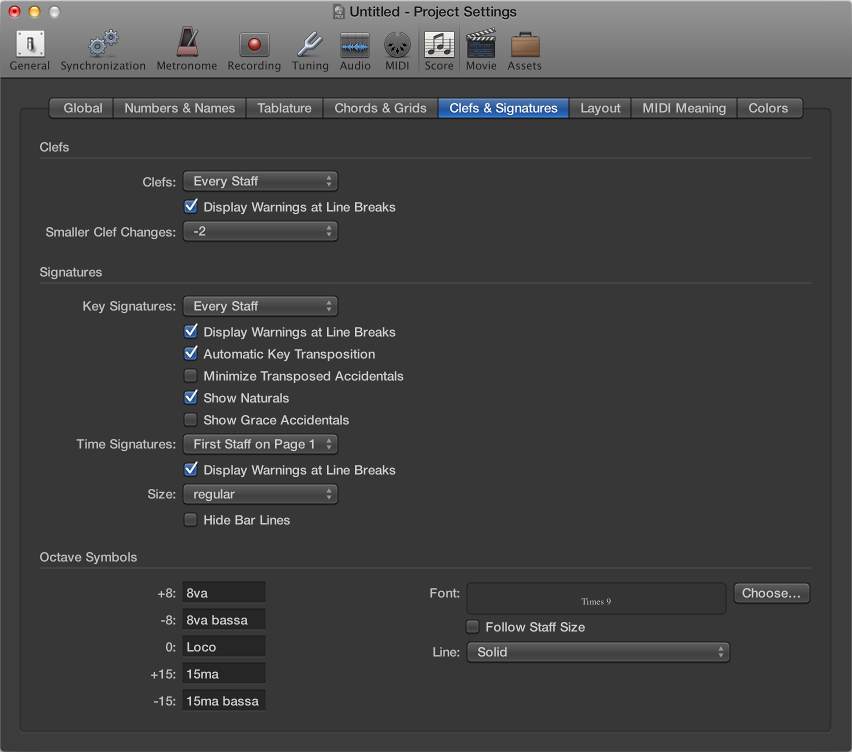Image resolution: width=852 pixels, height=754 pixels.
Task: Open the Synchronization settings icon
Action: pos(102,45)
